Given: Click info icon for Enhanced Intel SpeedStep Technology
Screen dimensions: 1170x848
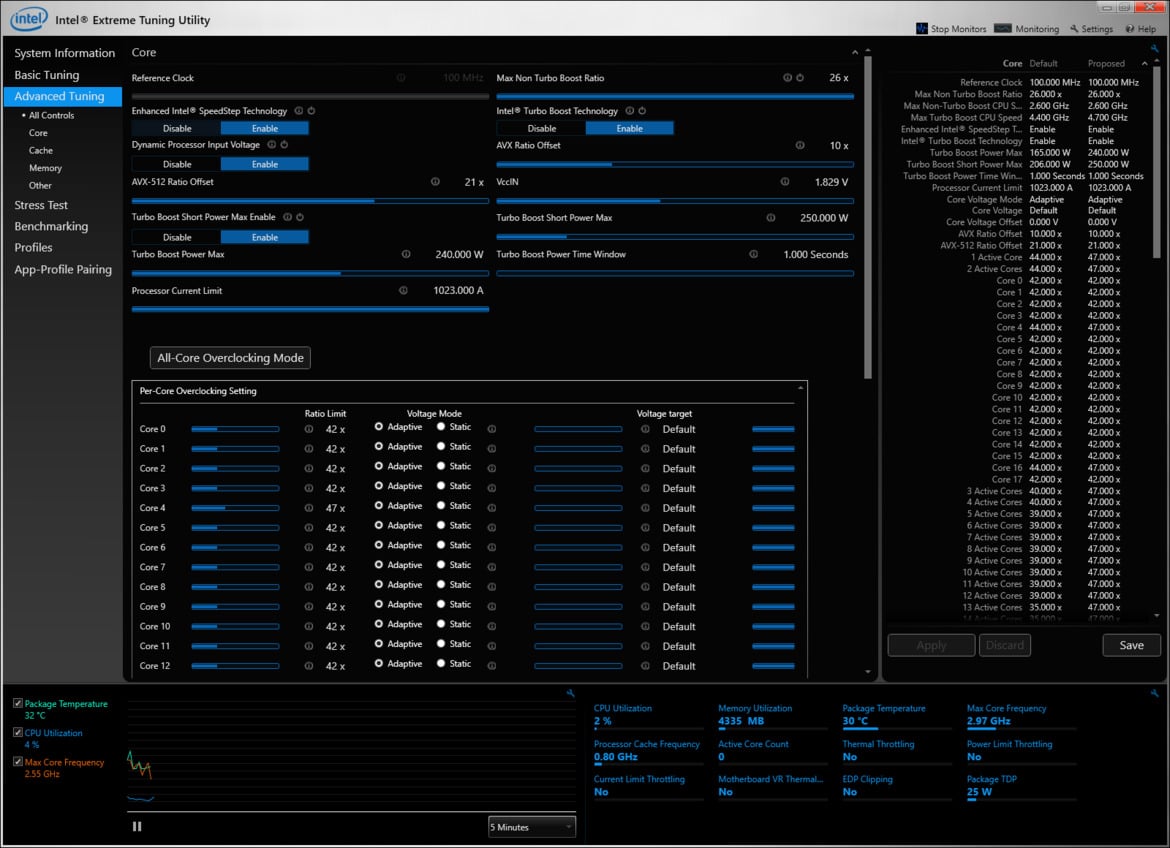Looking at the screenshot, I should click(298, 110).
